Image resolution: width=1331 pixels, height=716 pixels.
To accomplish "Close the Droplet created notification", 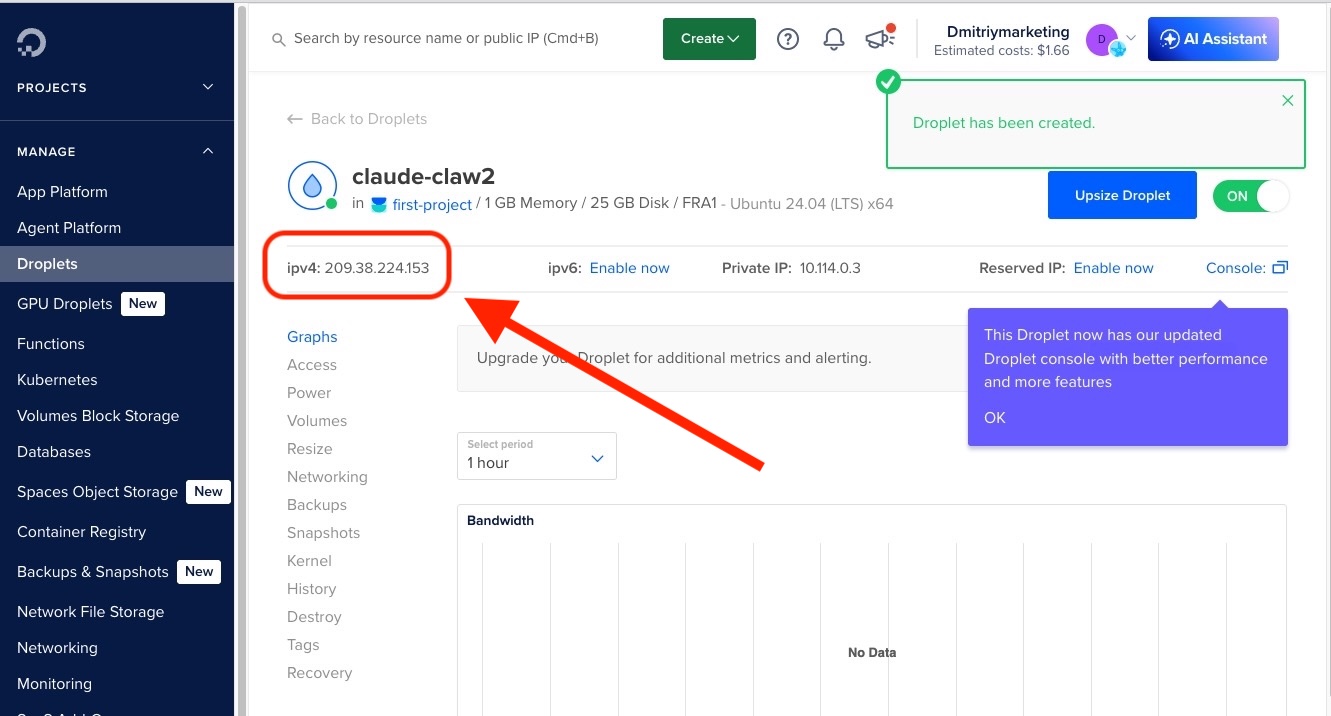I will tap(1288, 100).
